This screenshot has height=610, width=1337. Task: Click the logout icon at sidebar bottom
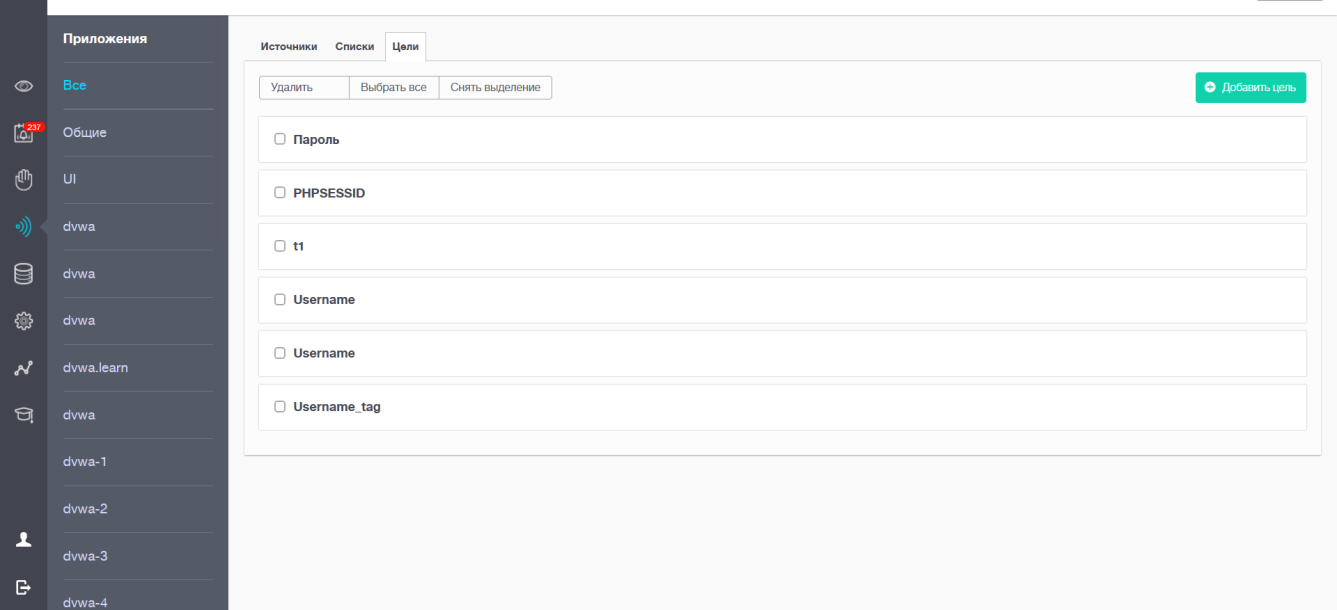pyautogui.click(x=23, y=586)
